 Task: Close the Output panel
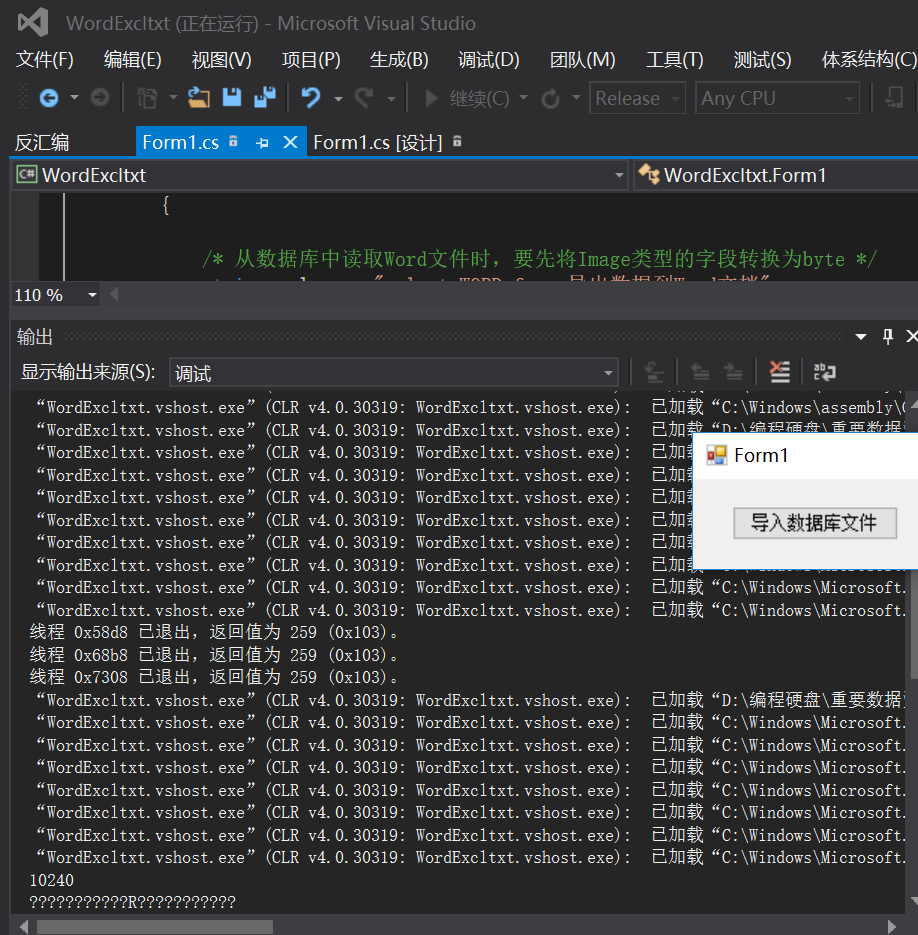(x=911, y=336)
